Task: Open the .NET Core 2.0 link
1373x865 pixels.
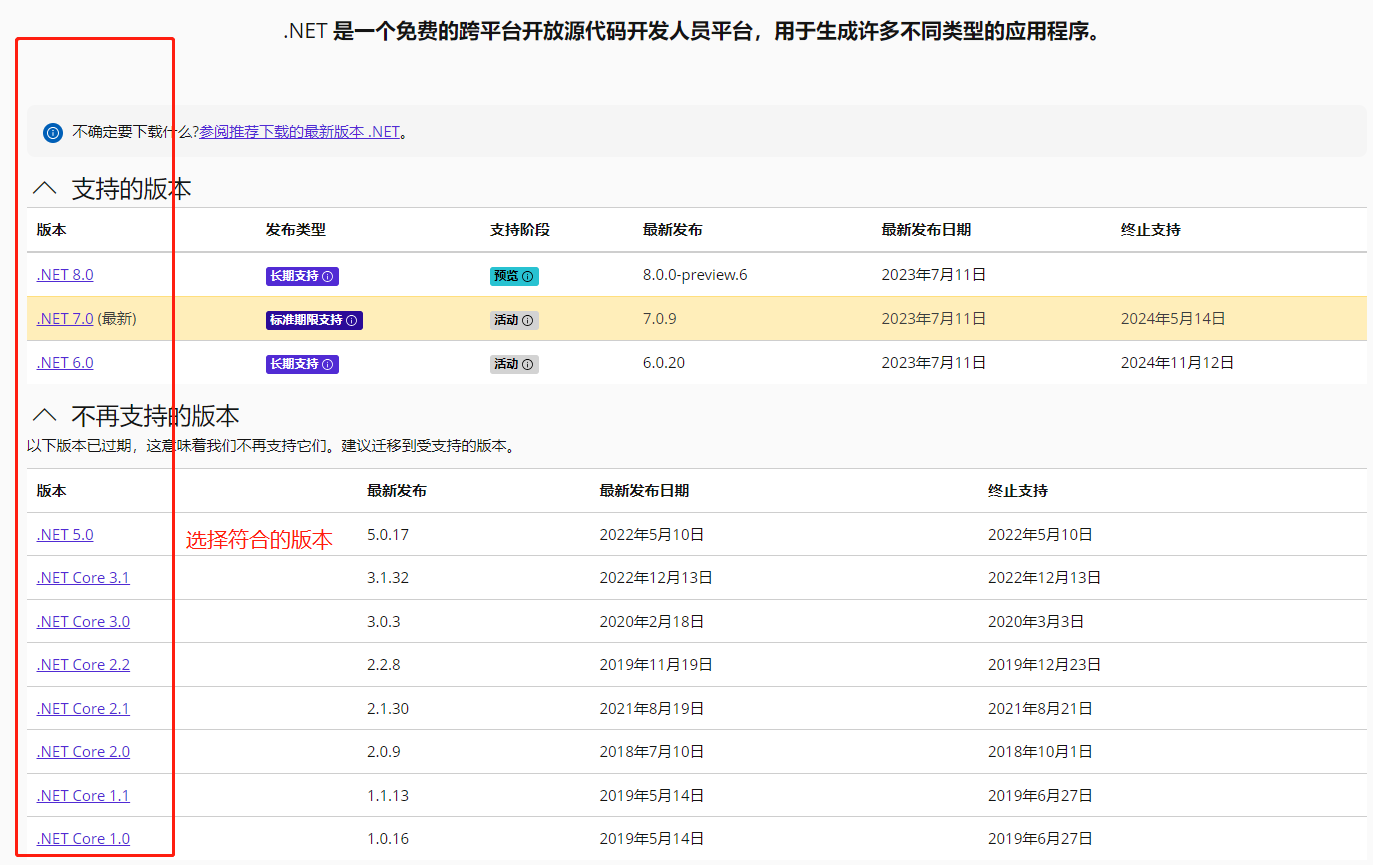Action: point(83,752)
